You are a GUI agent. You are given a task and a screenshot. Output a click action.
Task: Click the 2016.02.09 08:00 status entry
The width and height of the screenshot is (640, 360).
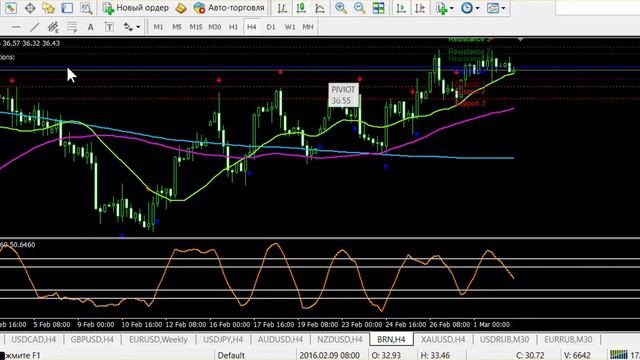329,355
